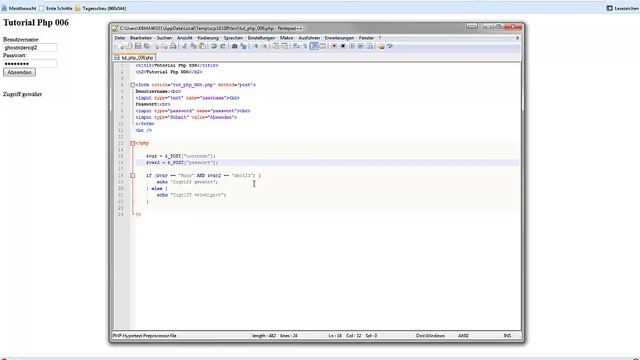Cut the selection with the scissors icon
The height and width of the screenshot is (360, 640).
[x=184, y=46]
